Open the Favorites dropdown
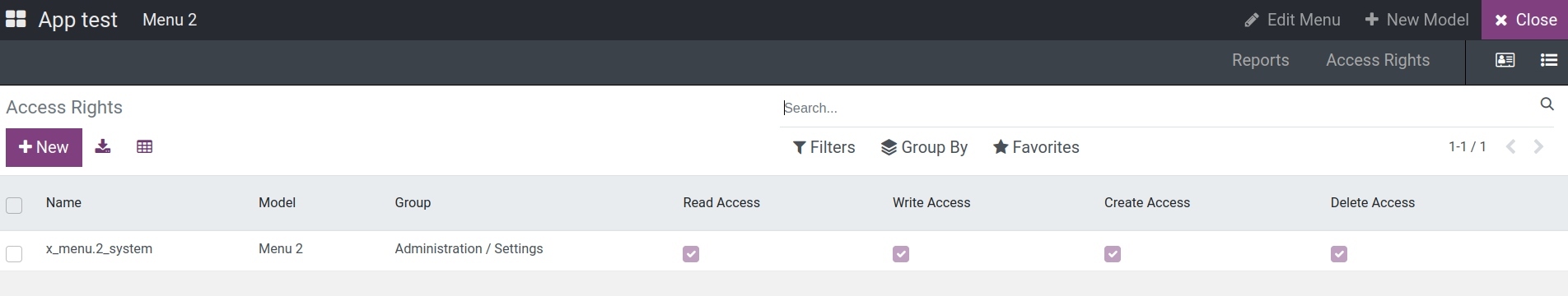The image size is (1568, 296). pos(1036,147)
